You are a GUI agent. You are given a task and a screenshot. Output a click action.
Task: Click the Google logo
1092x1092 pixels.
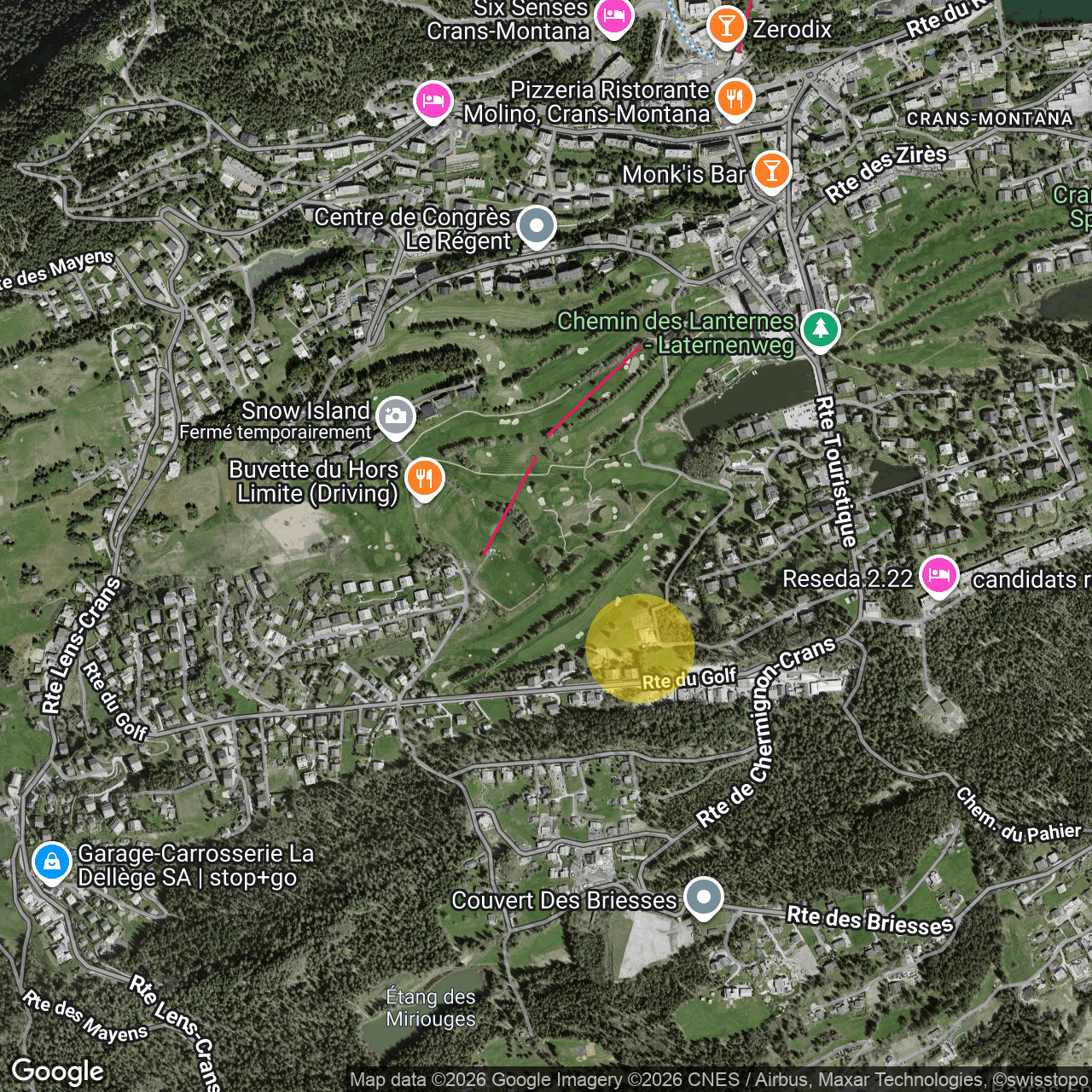click(58, 1072)
